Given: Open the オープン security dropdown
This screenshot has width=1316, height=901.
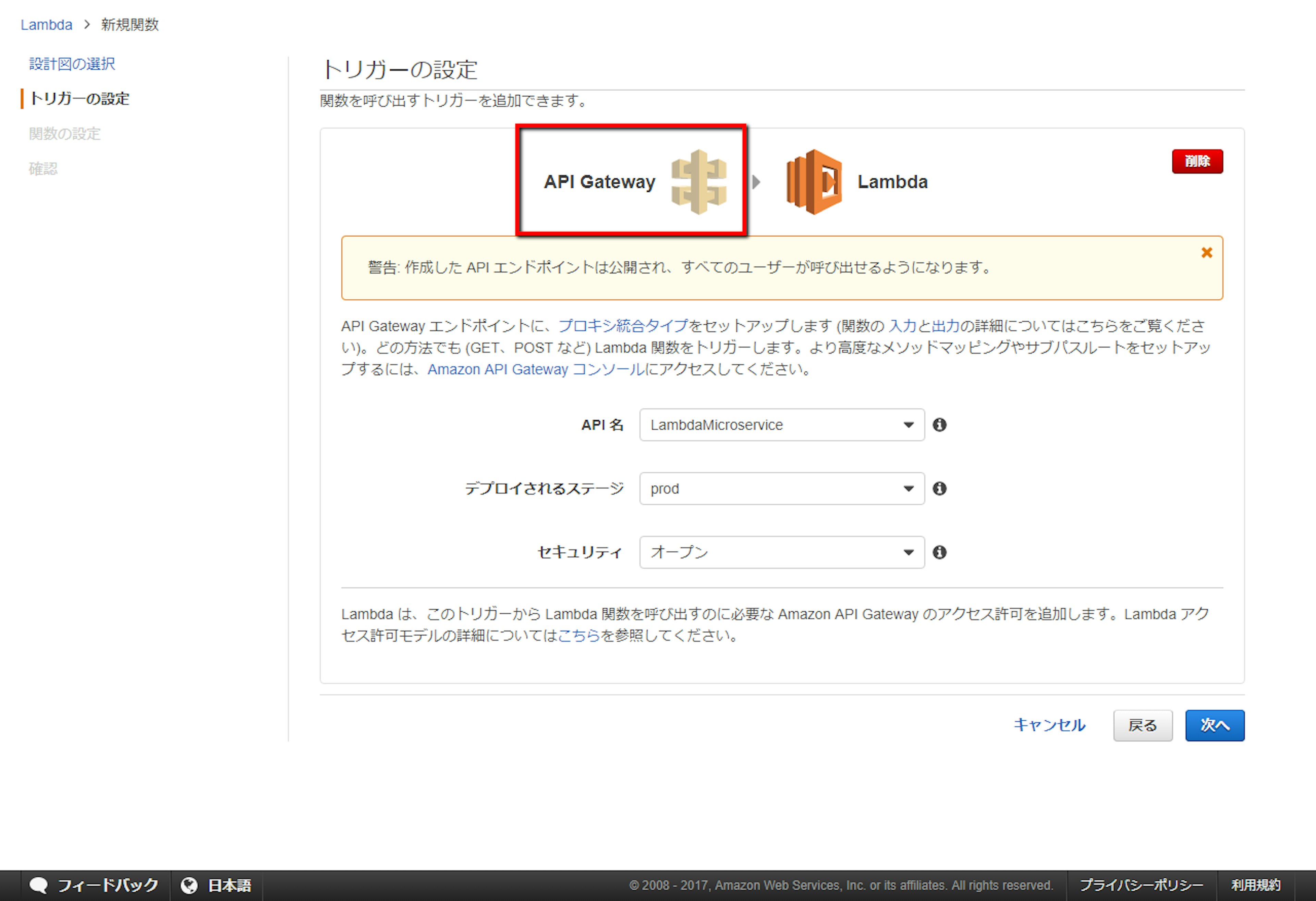Looking at the screenshot, I should coord(781,552).
